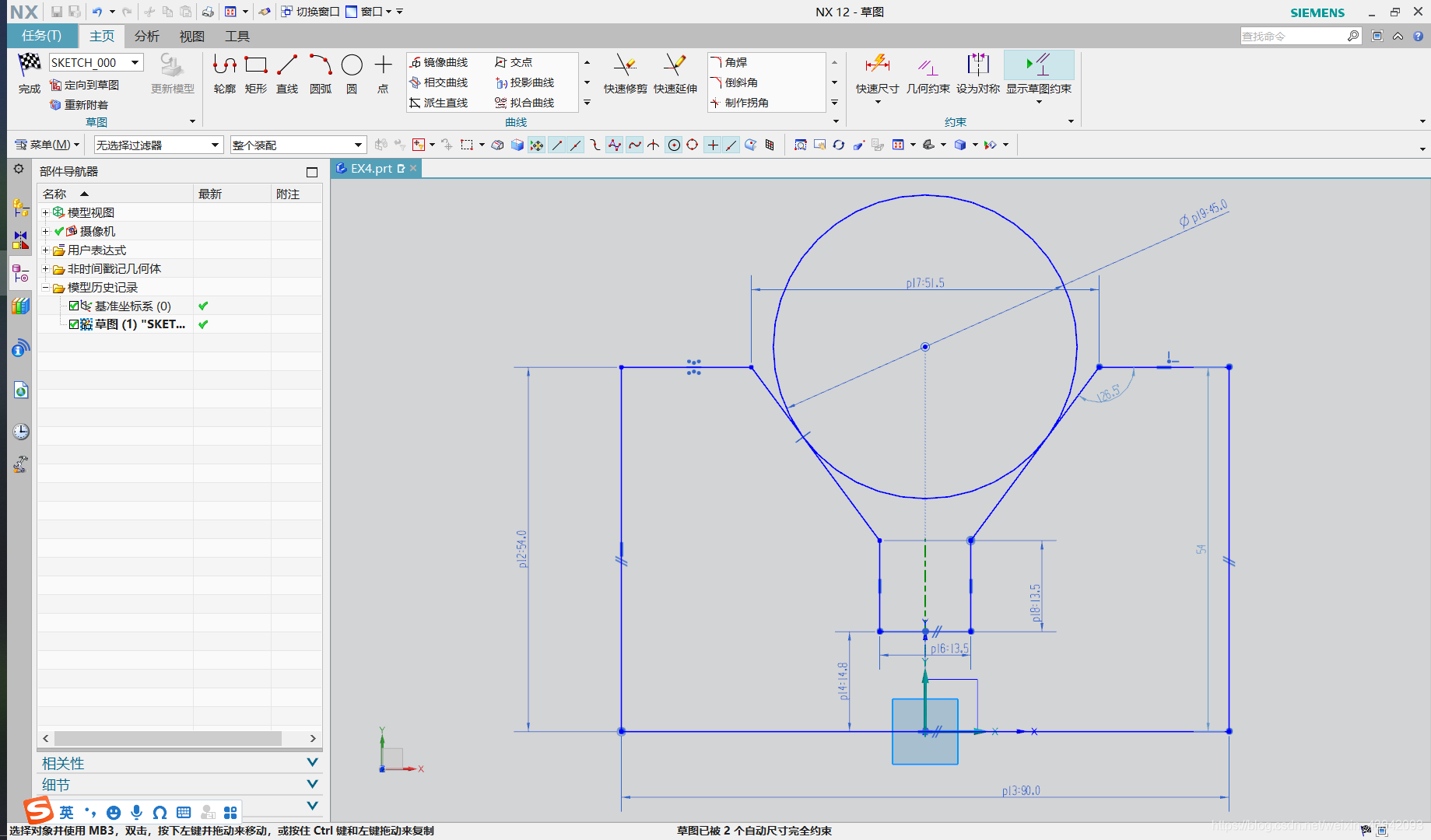Switch to the 分析 ribbon tab

coord(146,36)
